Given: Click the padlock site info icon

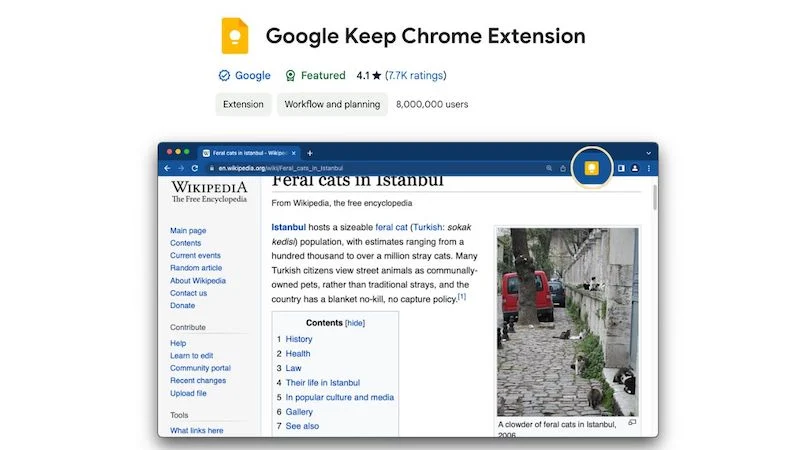Looking at the screenshot, I should point(212,168).
